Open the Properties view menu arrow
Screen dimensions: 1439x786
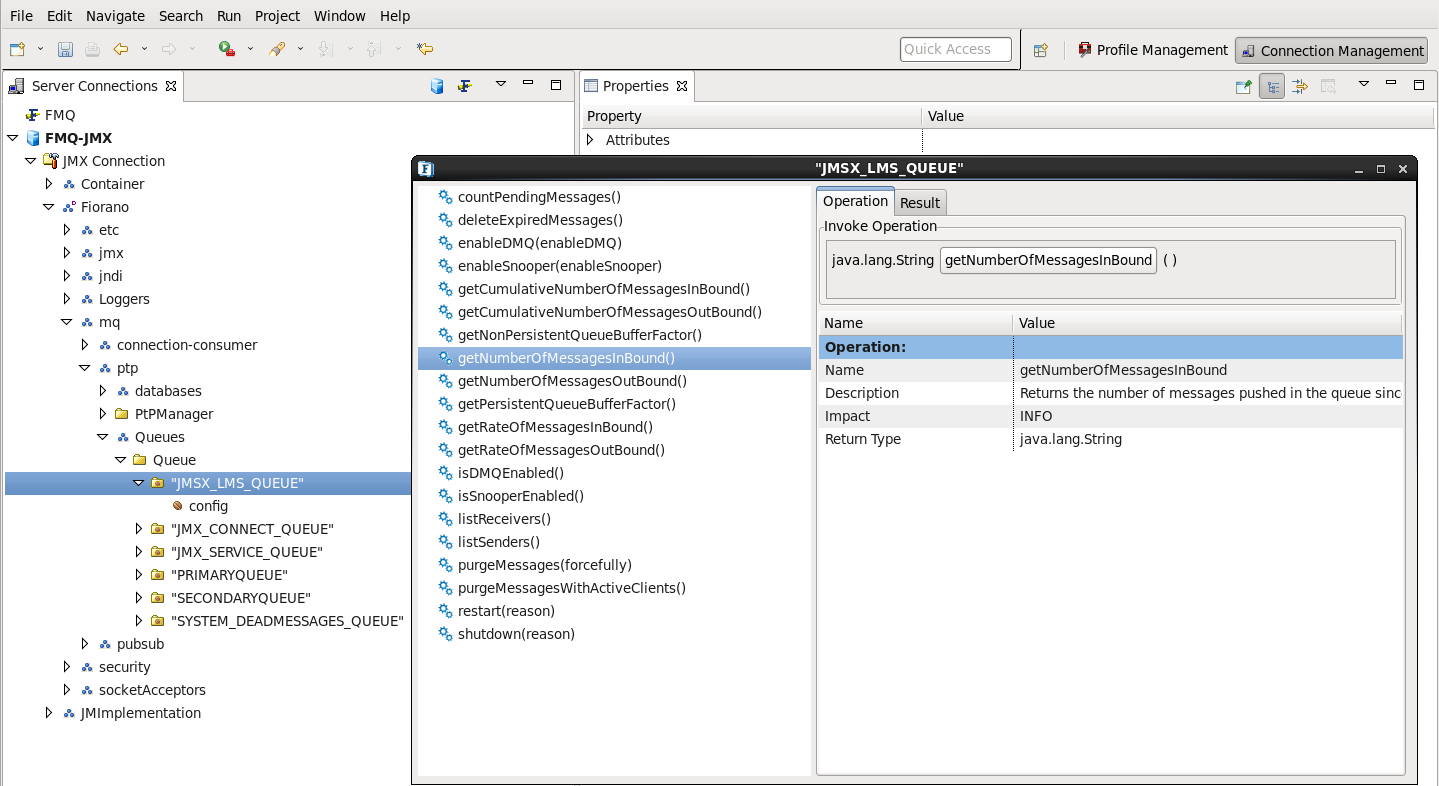(1363, 85)
